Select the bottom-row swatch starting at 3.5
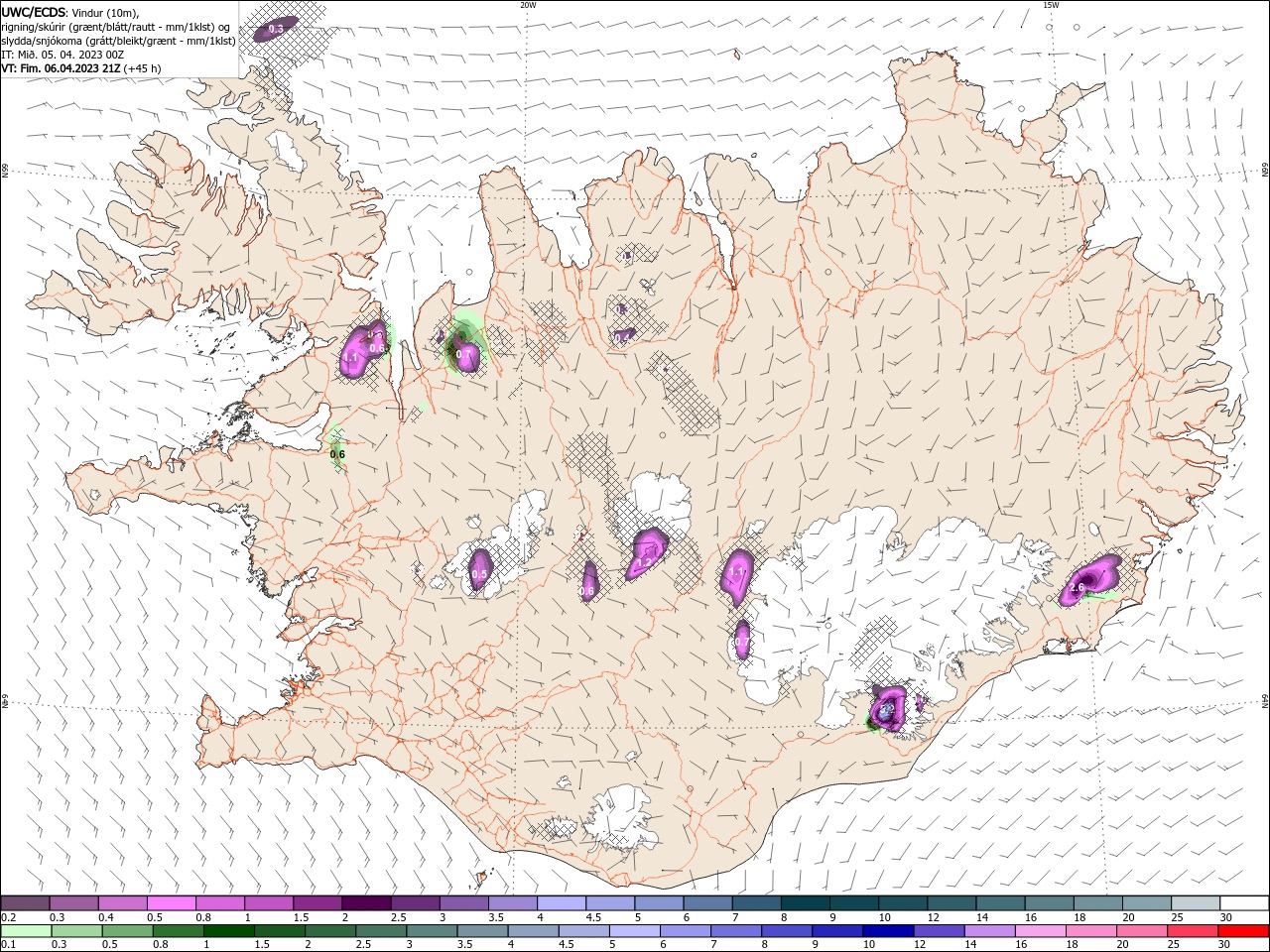Image resolution: width=1270 pixels, height=952 pixels. click(481, 930)
